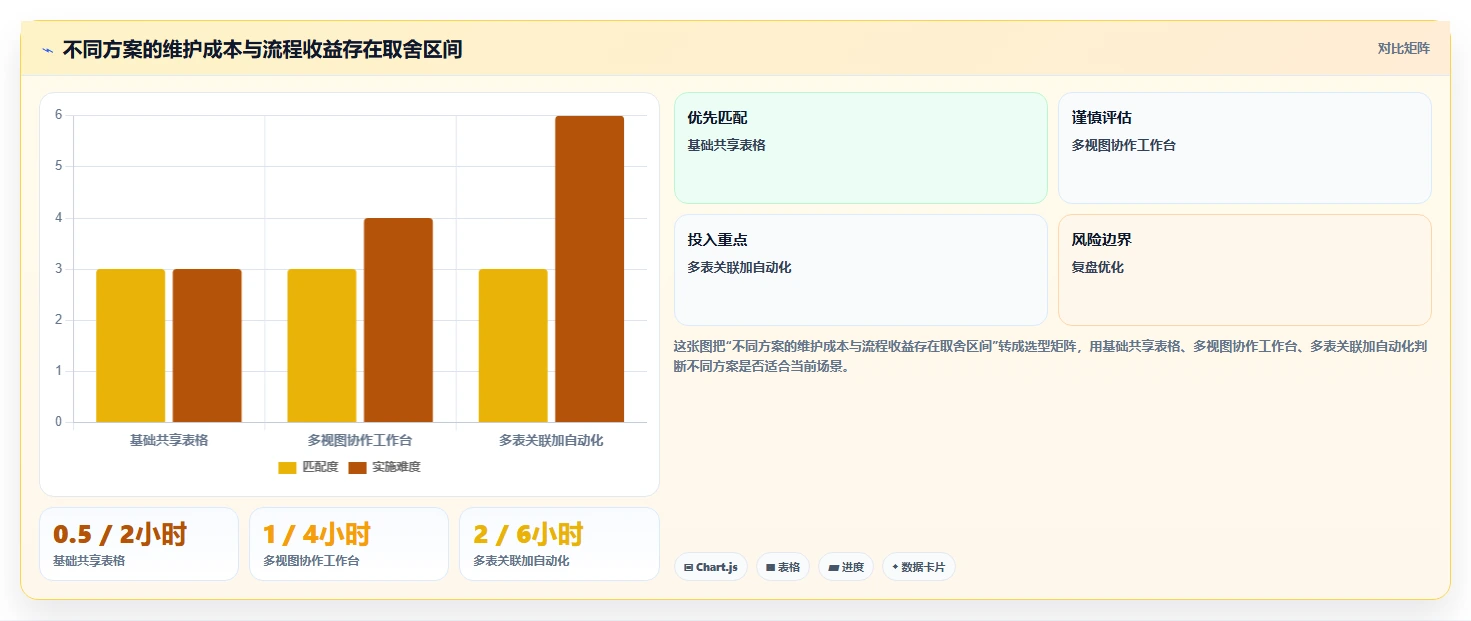Click 复盘优化 inside the 风险边界 card

tap(1098, 267)
